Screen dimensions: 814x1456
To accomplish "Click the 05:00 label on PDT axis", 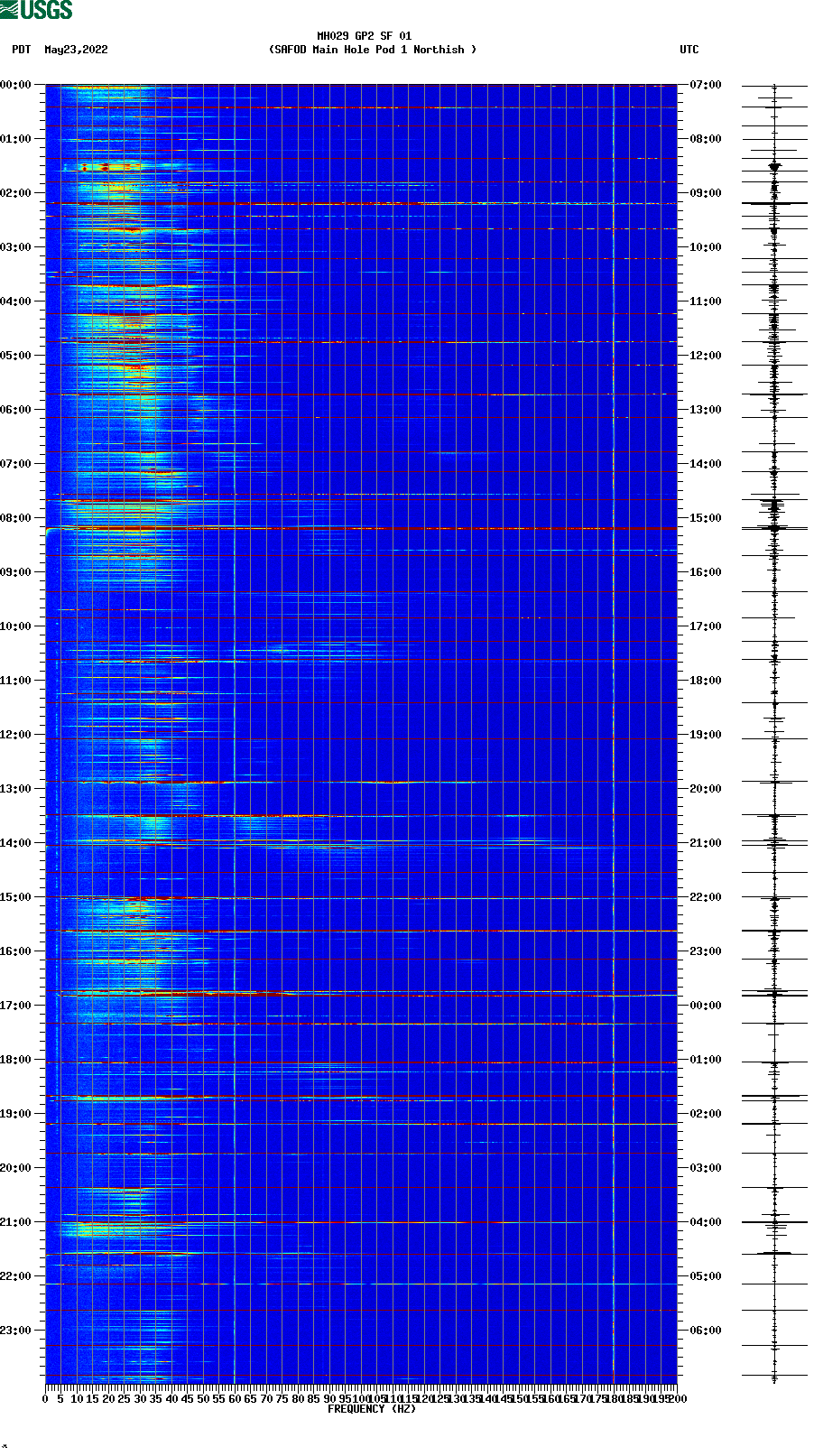I will click(16, 356).
